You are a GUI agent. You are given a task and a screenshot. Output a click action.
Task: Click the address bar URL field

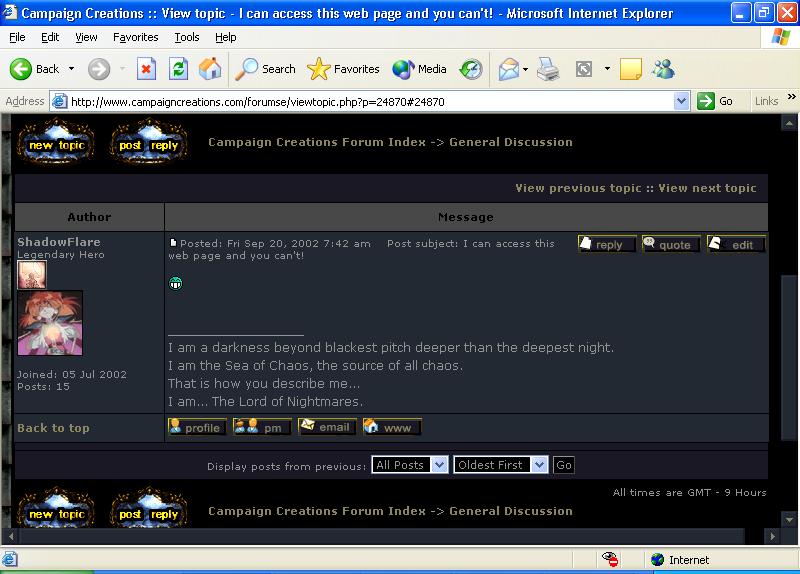(x=371, y=101)
